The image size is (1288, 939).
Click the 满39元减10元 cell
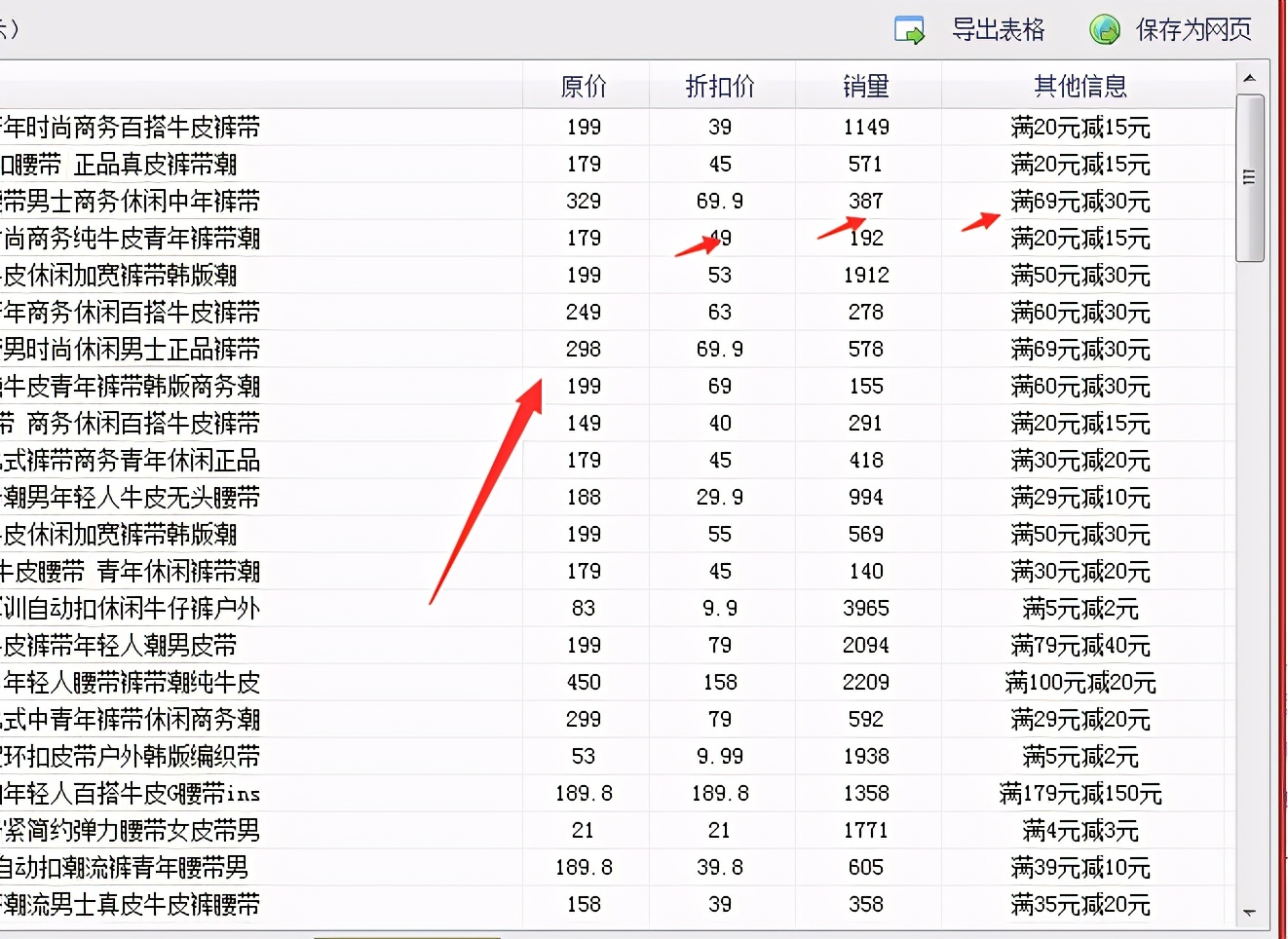click(1081, 868)
